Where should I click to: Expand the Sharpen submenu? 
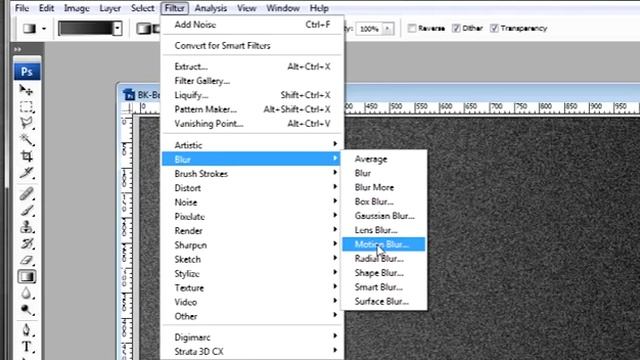[252, 245]
